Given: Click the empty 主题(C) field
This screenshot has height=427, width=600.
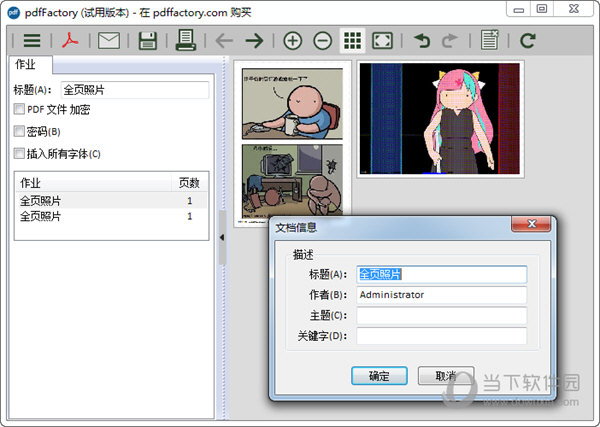Looking at the screenshot, I should [442, 316].
